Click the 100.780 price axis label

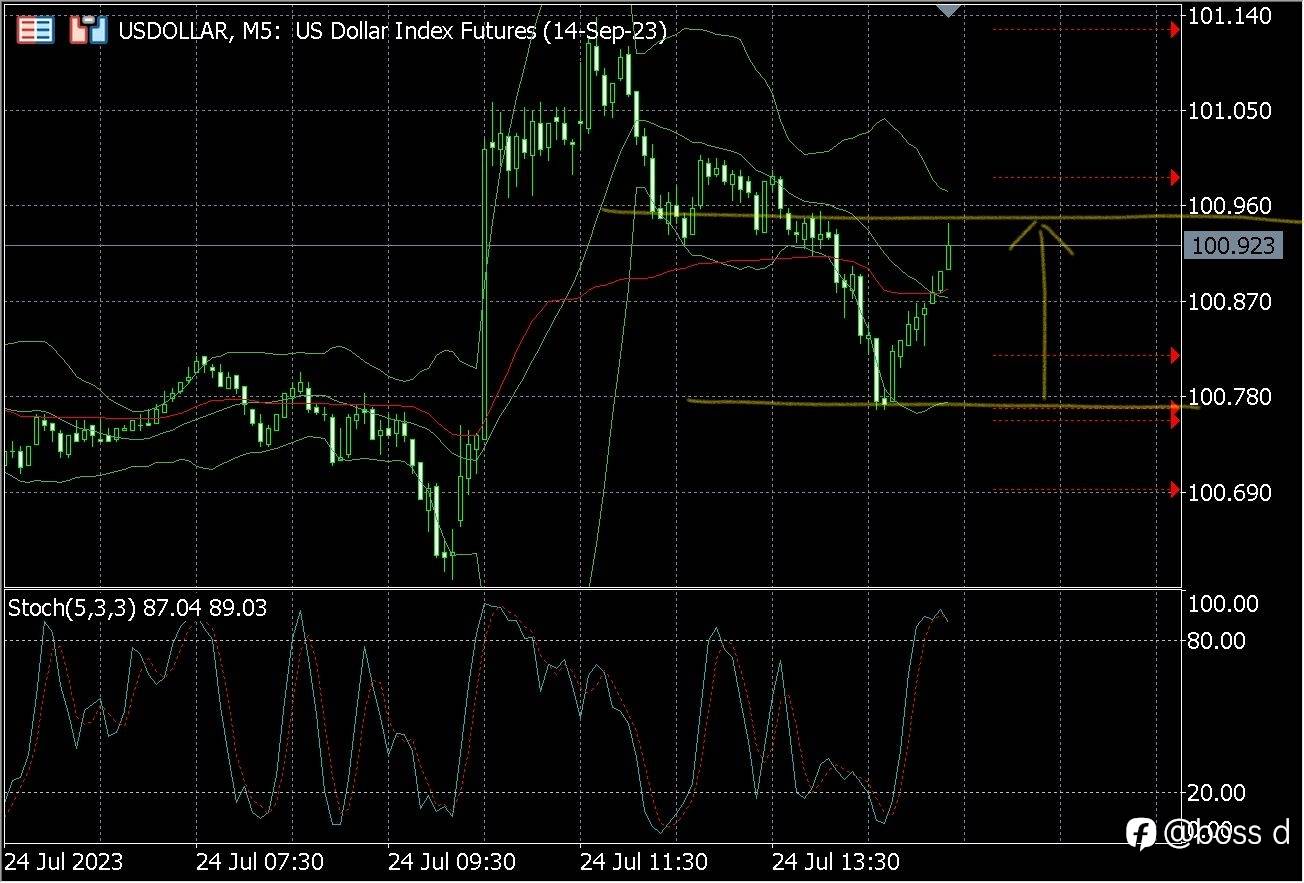[1230, 397]
